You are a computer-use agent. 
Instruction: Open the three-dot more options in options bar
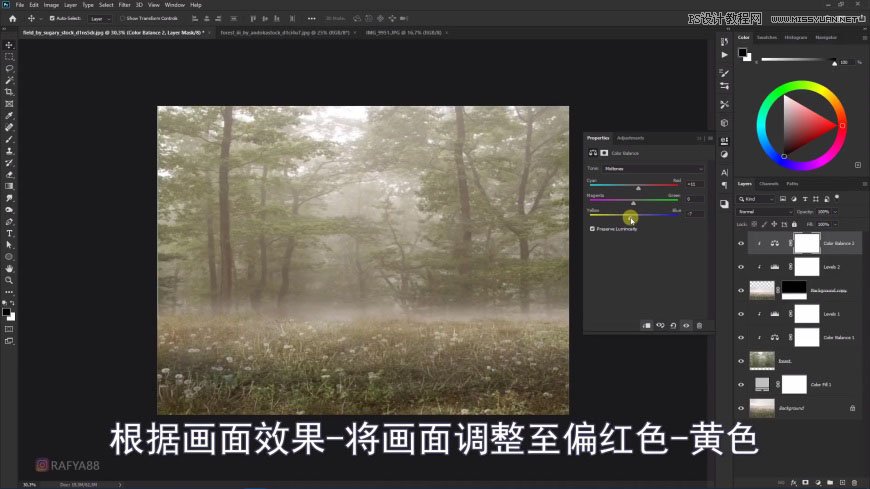[311, 18]
